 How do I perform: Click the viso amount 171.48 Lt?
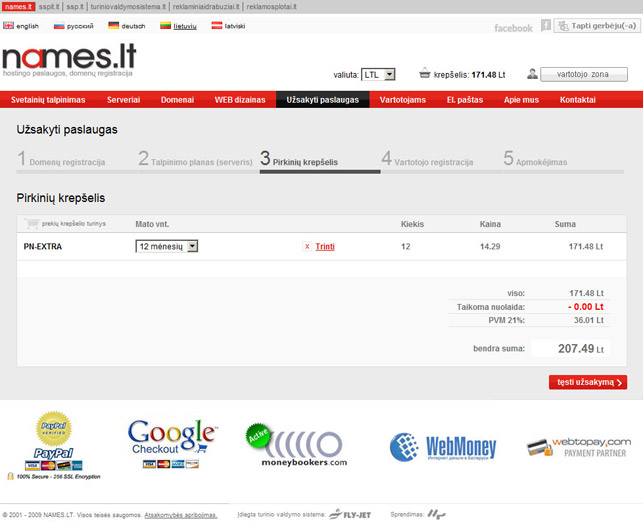(x=586, y=293)
